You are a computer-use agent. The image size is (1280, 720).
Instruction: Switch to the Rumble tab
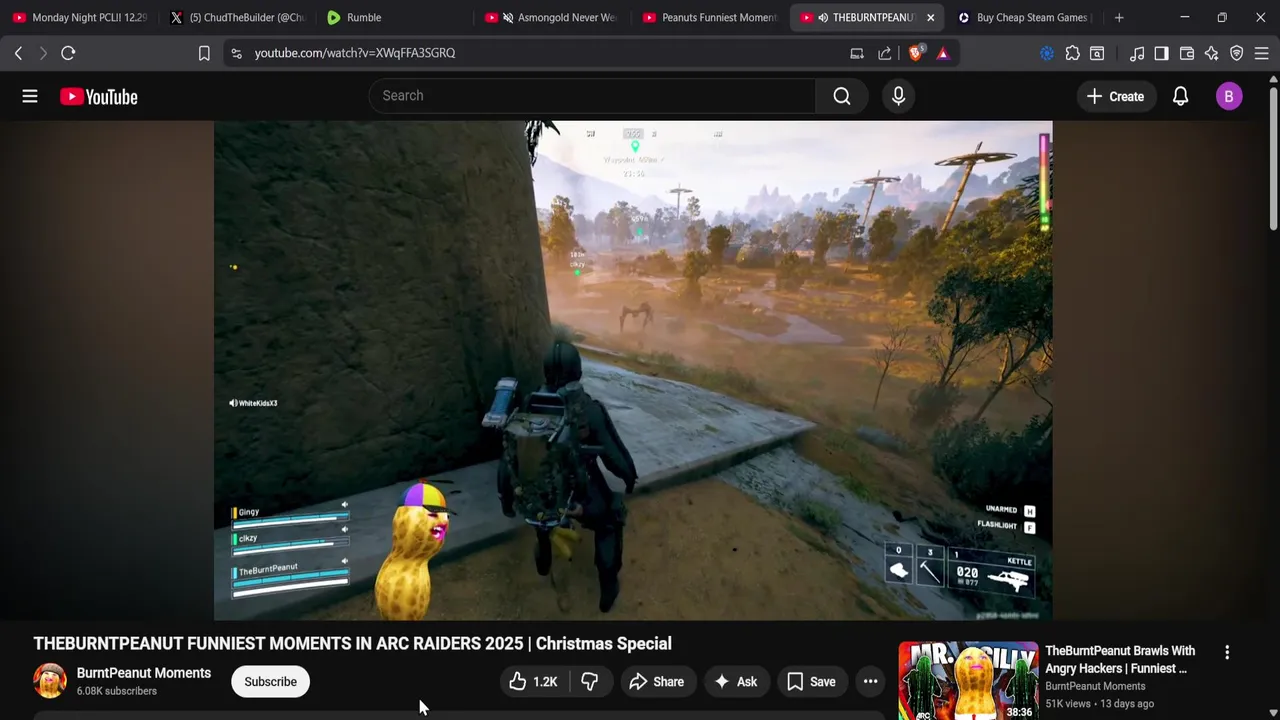point(394,17)
